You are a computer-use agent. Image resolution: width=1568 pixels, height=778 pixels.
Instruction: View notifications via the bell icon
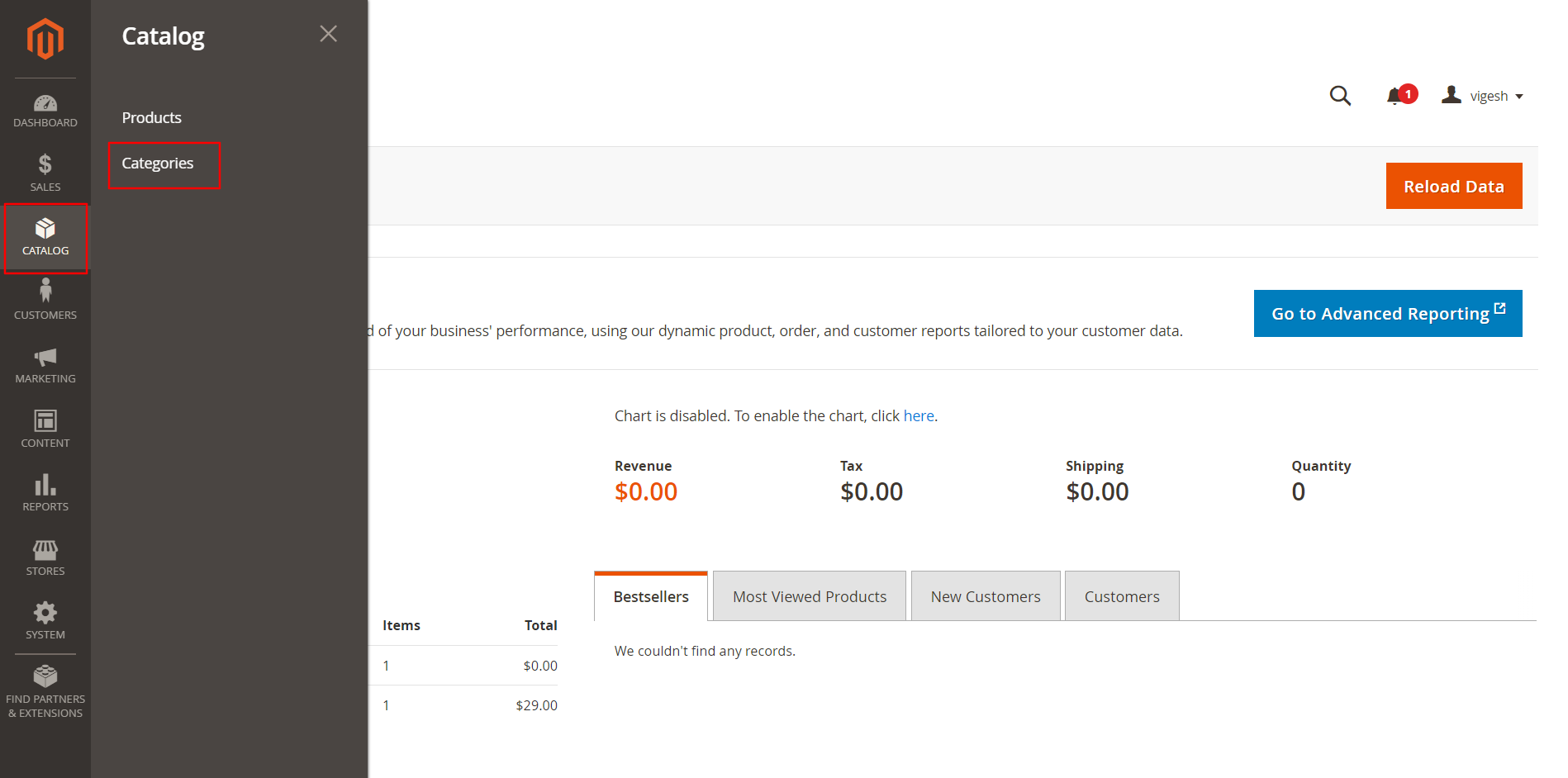click(x=1396, y=95)
